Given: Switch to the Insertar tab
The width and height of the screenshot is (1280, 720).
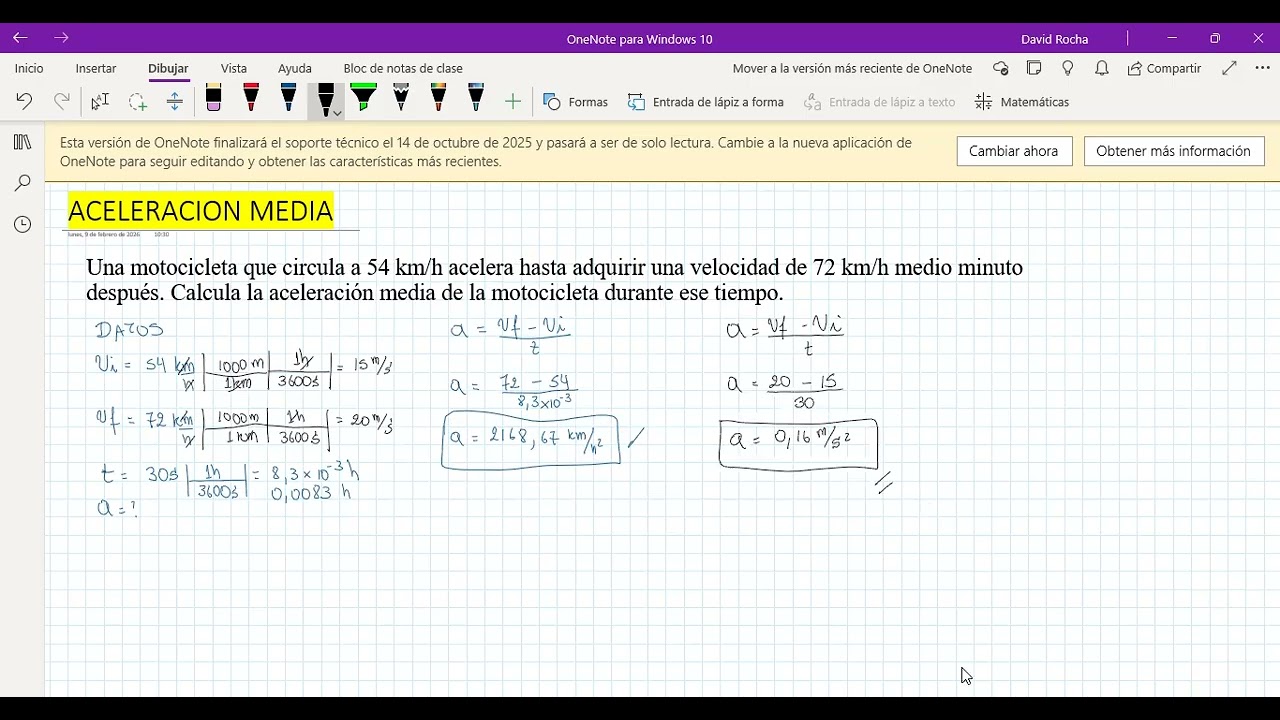Looking at the screenshot, I should tap(96, 68).
